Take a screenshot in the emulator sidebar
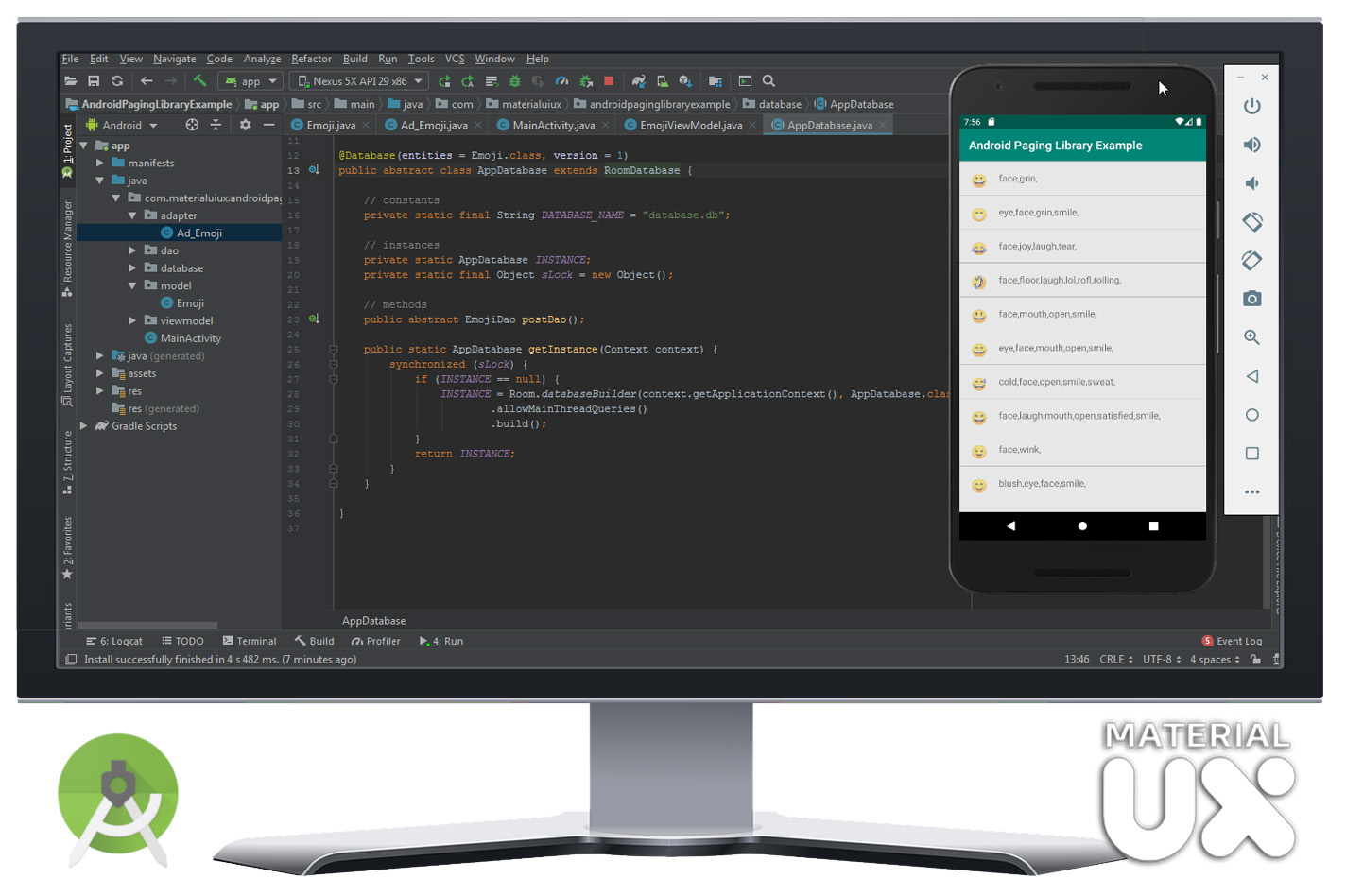1346x896 pixels. click(1251, 298)
